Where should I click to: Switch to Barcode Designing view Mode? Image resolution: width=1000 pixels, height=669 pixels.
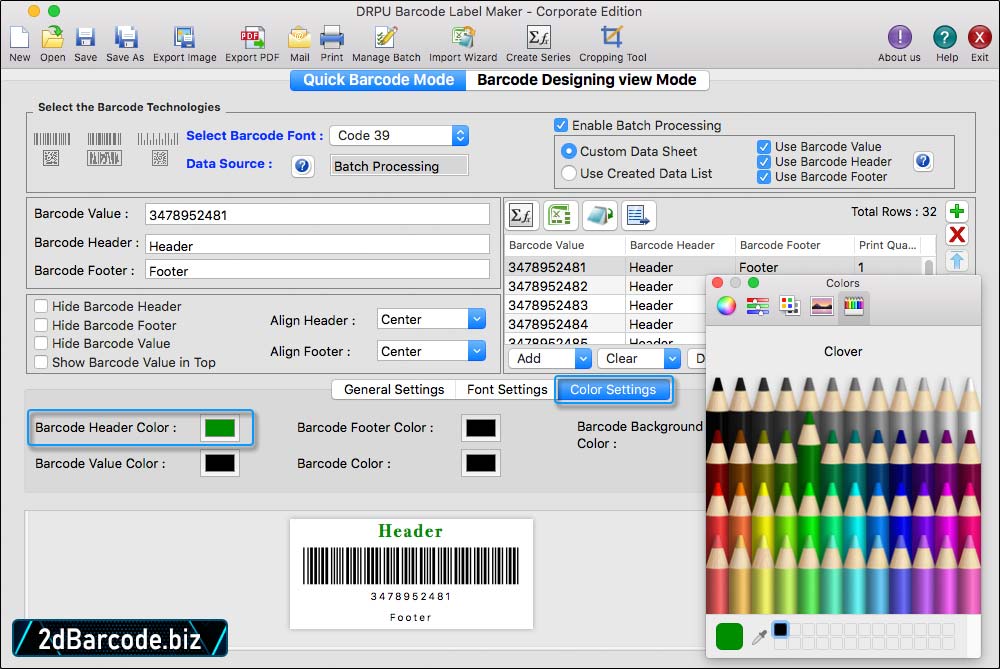(x=587, y=80)
